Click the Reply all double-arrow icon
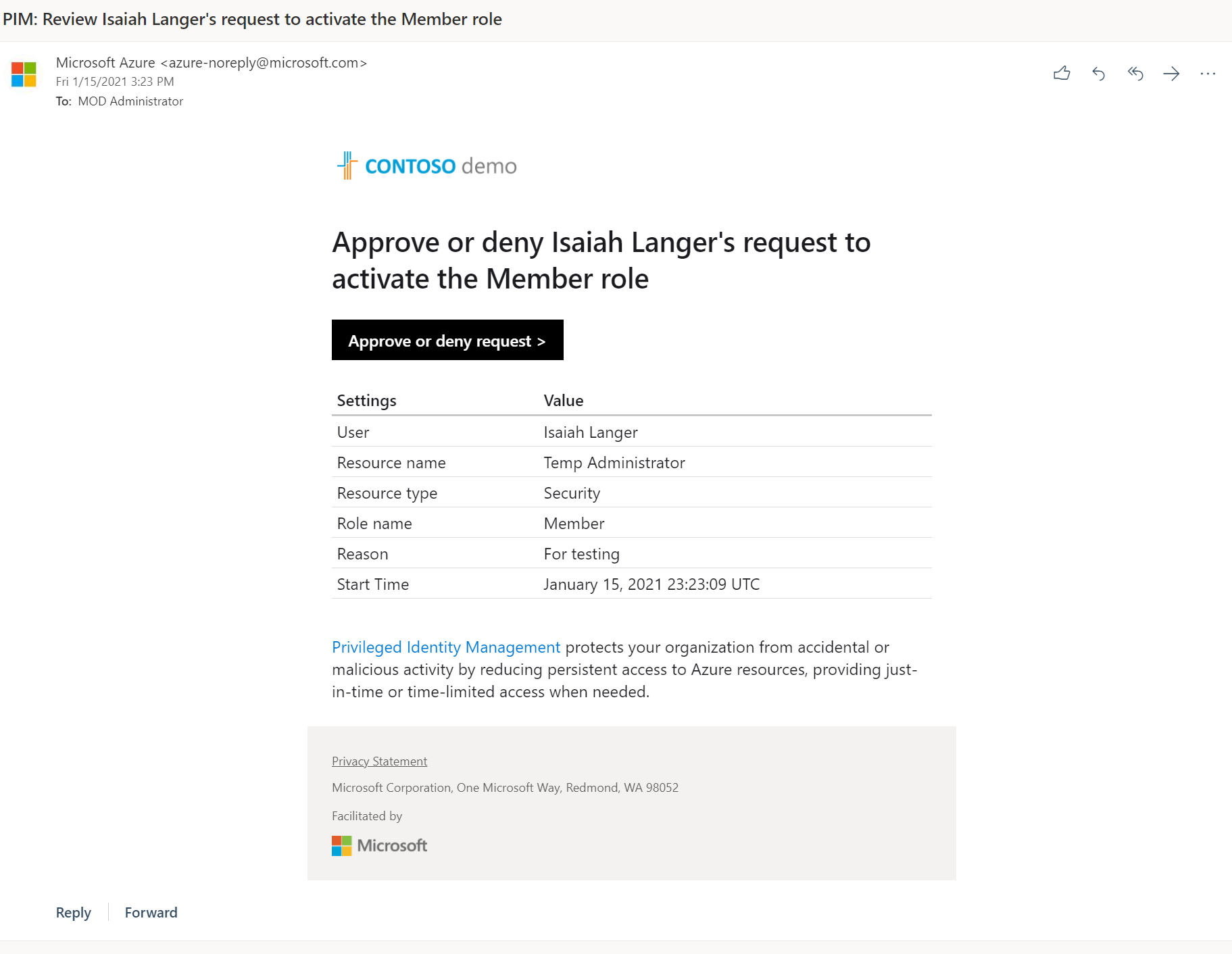1232x954 pixels. coord(1135,74)
